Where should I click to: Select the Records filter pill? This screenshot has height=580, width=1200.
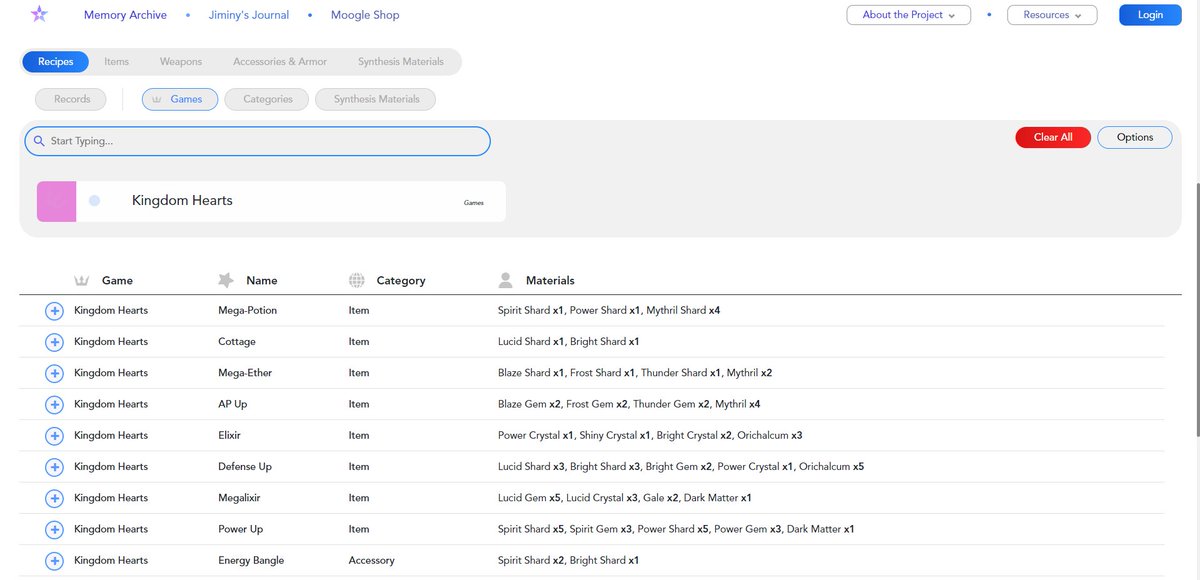click(72, 99)
